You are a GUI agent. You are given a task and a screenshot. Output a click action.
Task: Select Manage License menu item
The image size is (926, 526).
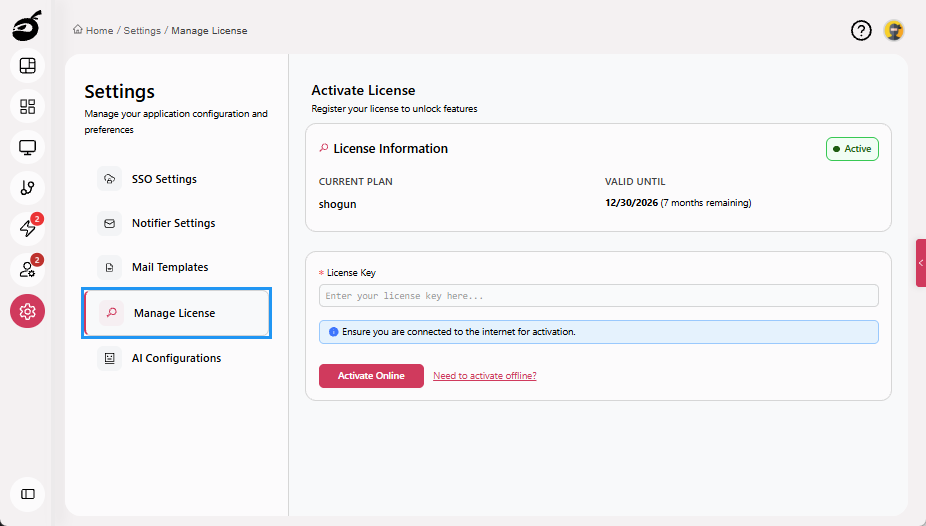click(177, 313)
